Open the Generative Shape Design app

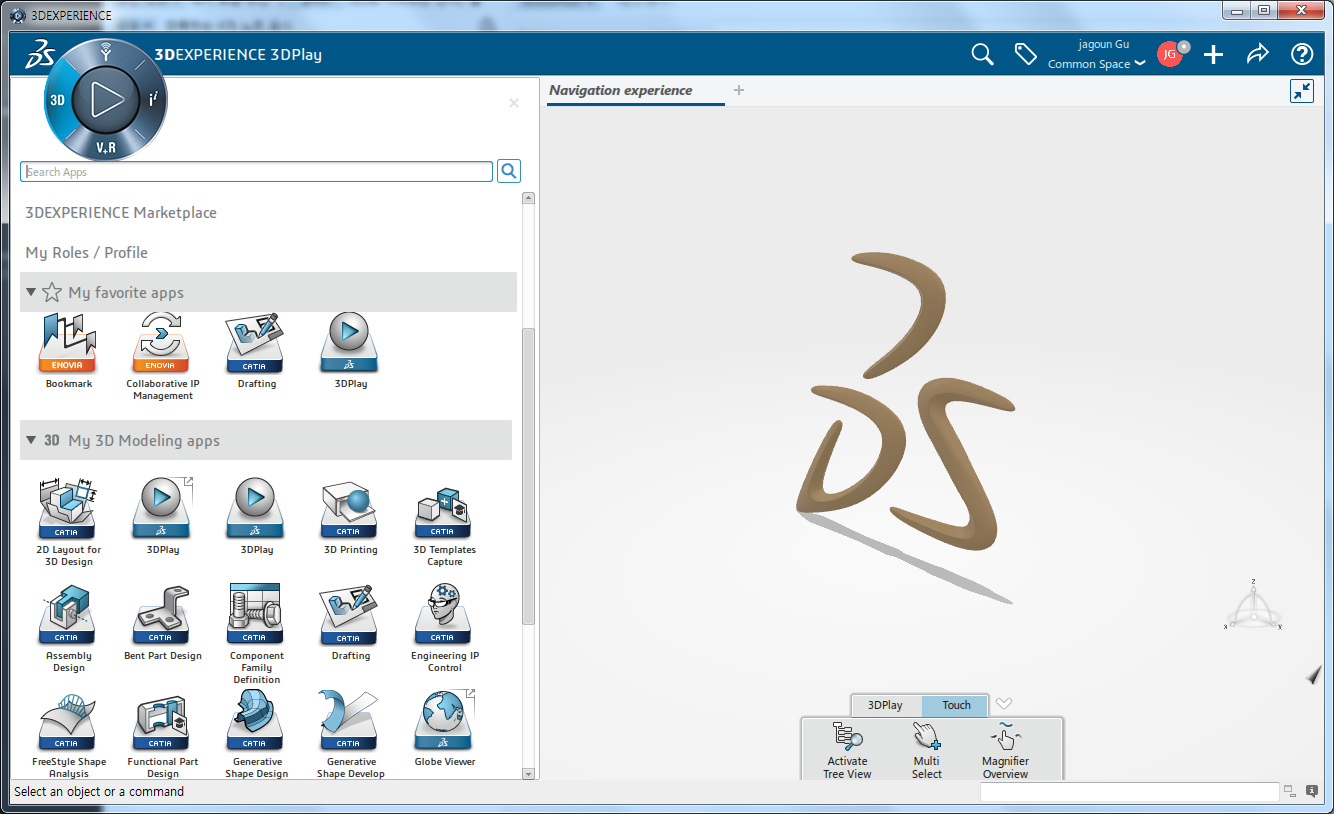(256, 734)
